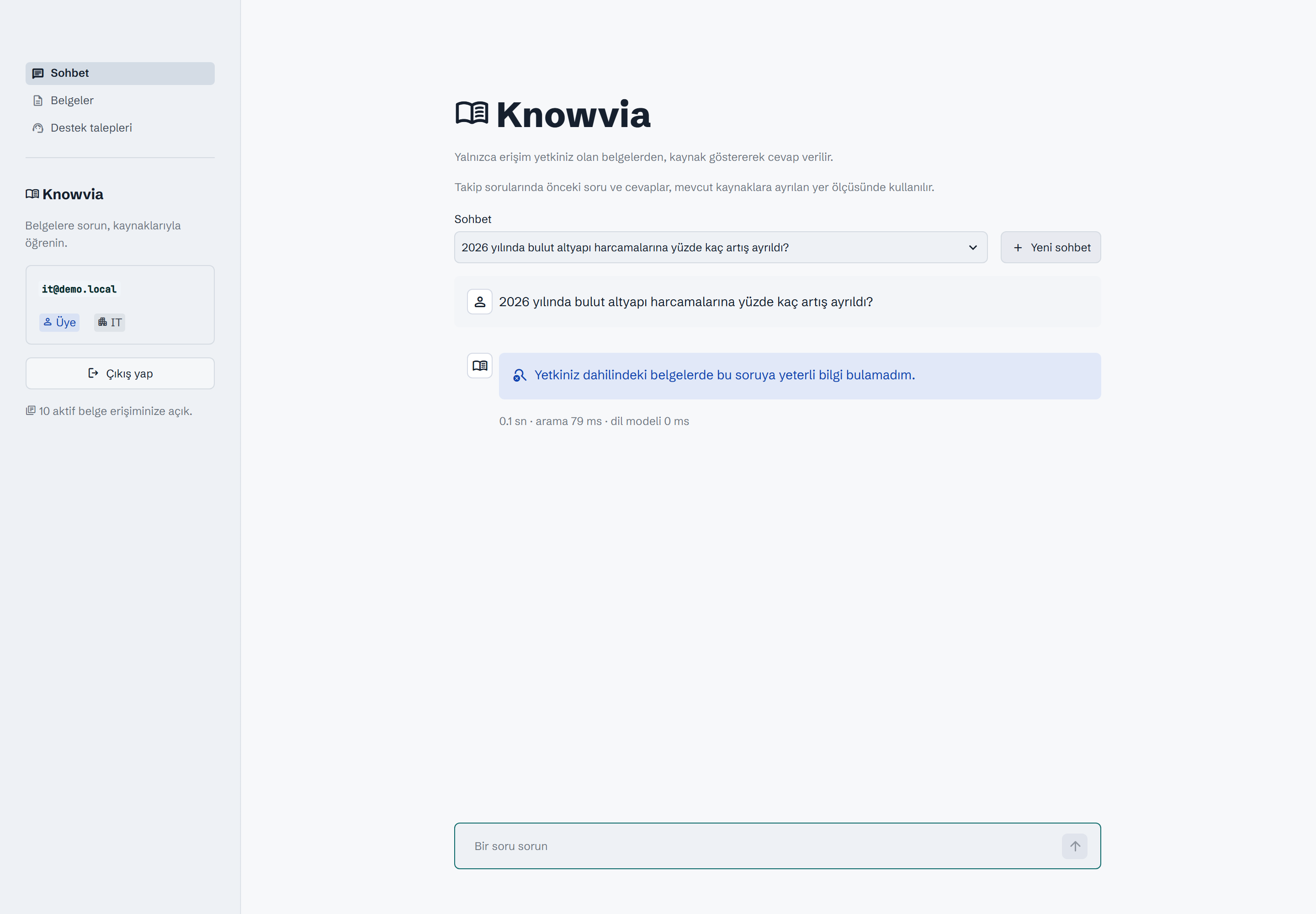Viewport: 1316px width, 914px height.
Task: Click the IT department badge
Action: (x=110, y=323)
